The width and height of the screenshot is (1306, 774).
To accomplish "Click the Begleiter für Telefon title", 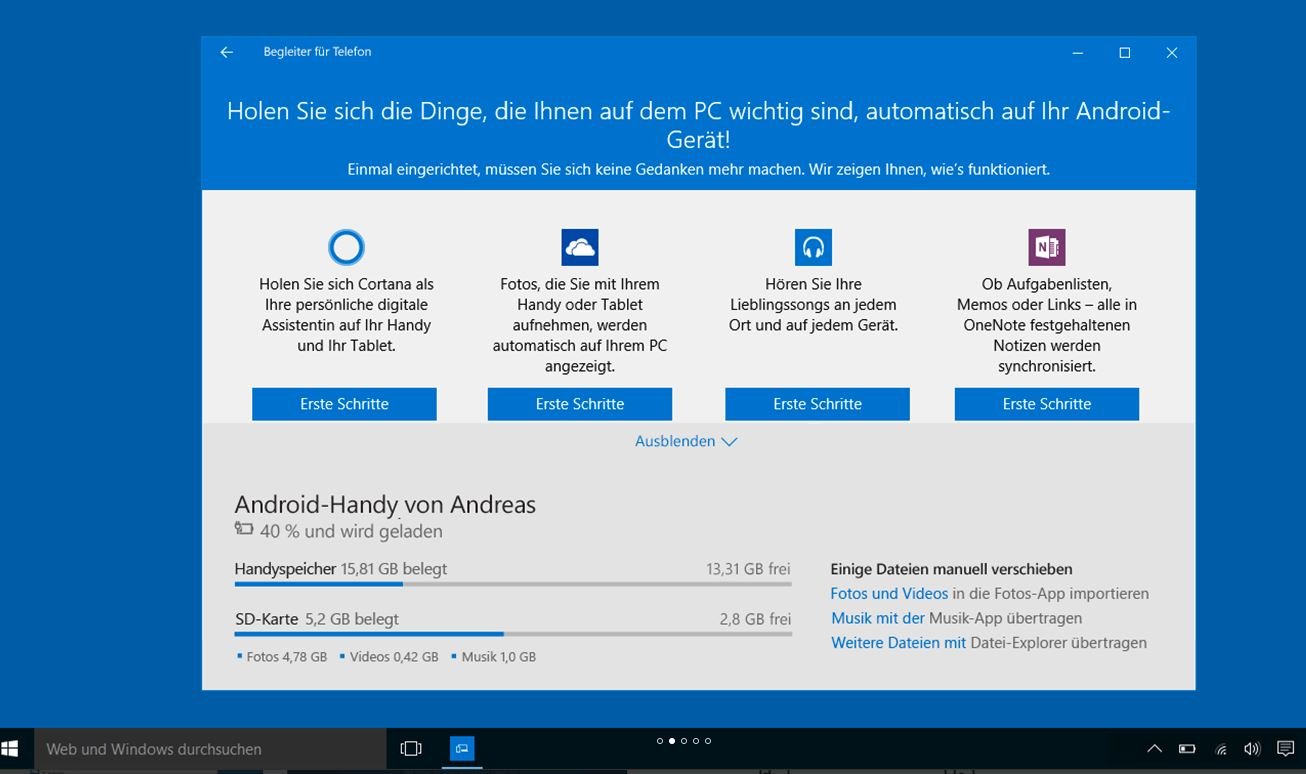I will tap(317, 52).
